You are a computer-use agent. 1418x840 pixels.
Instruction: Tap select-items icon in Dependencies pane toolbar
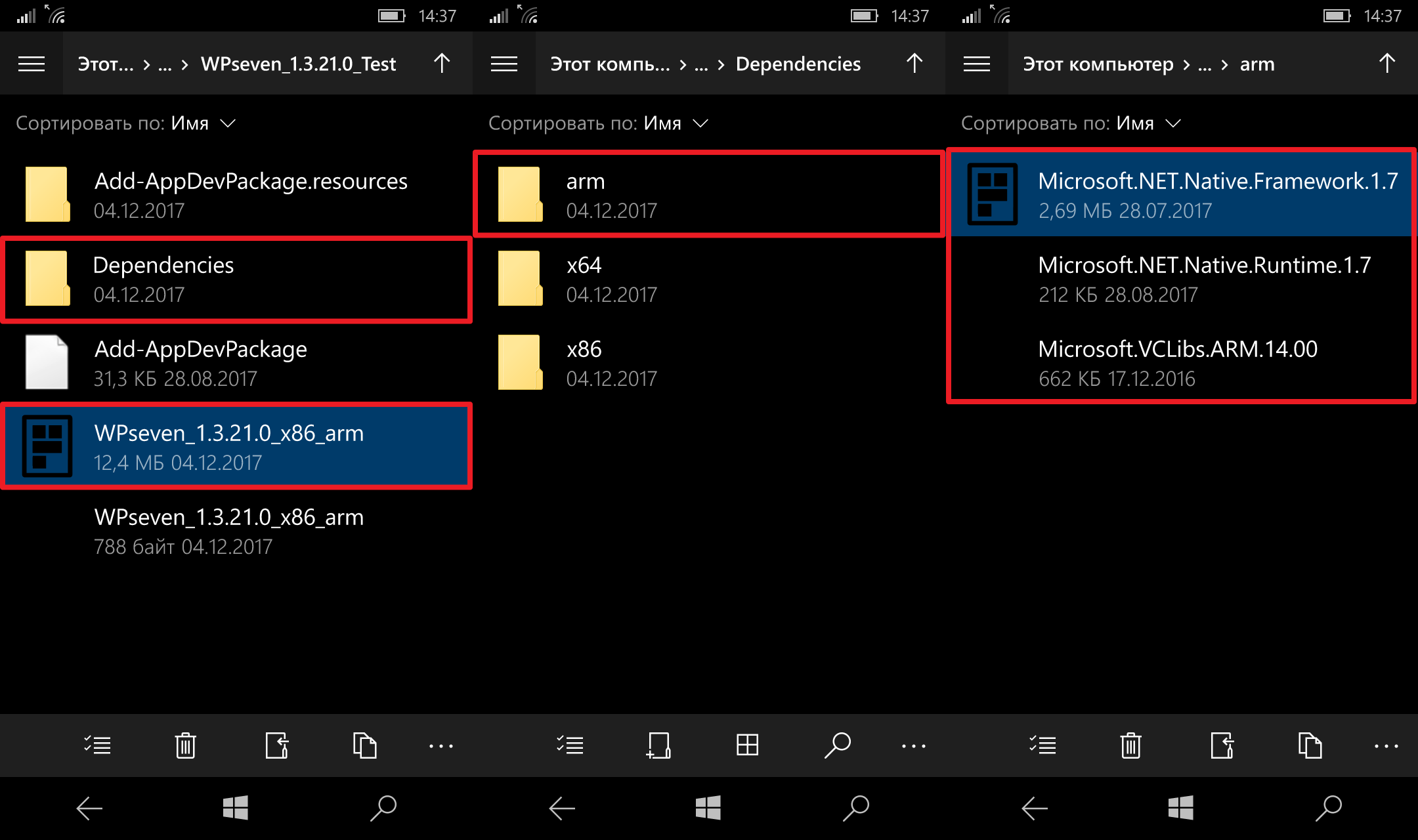pos(570,745)
